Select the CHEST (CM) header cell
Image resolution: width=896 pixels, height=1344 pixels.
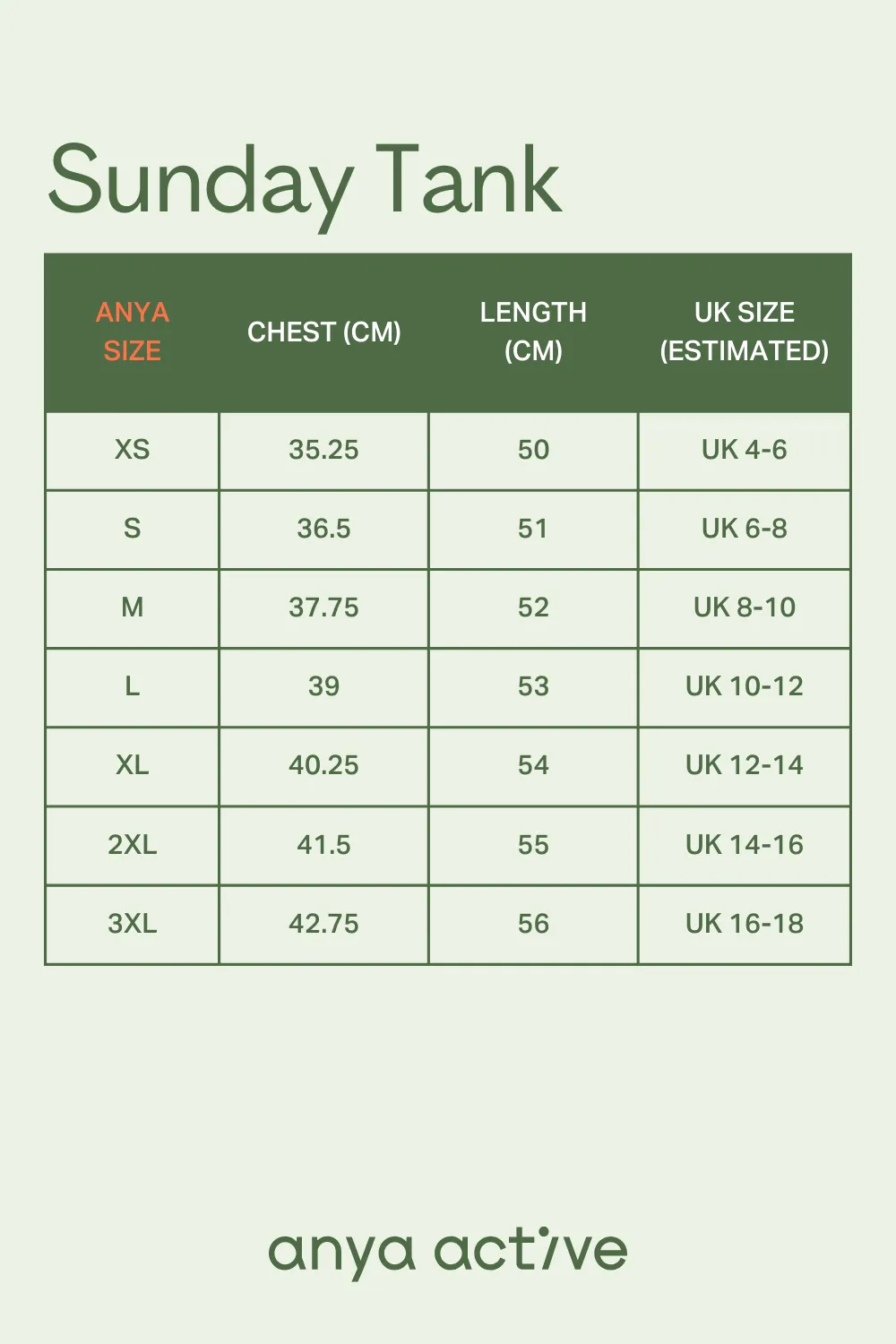pyautogui.click(x=324, y=332)
